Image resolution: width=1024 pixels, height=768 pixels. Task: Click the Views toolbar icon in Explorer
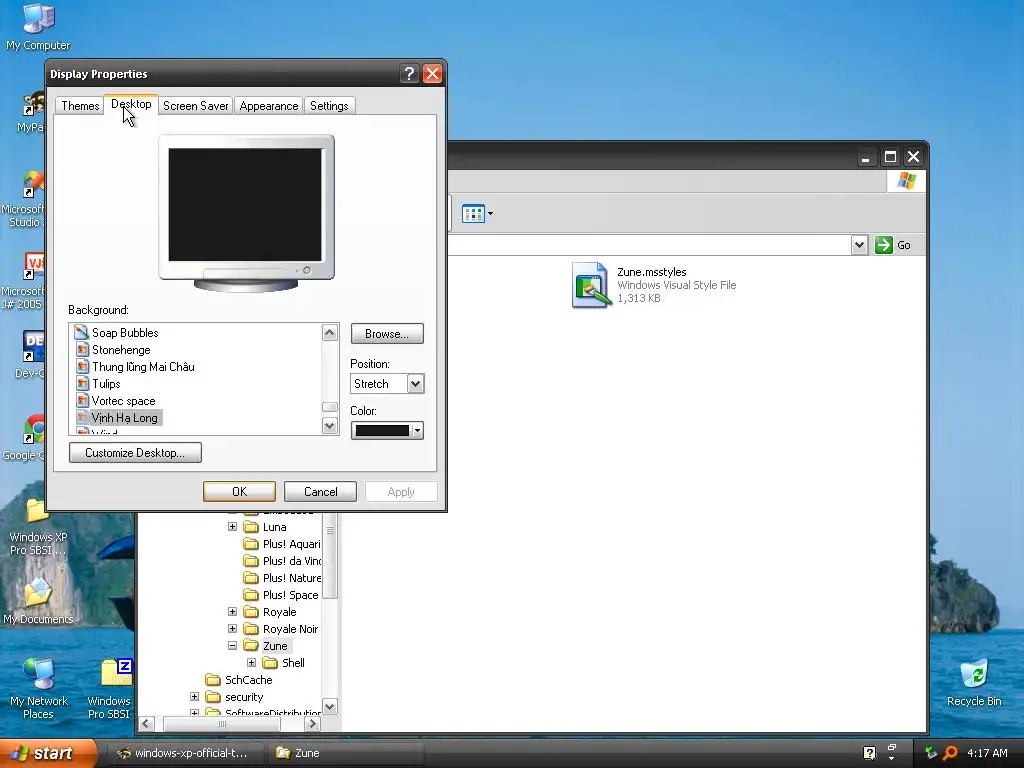click(473, 214)
